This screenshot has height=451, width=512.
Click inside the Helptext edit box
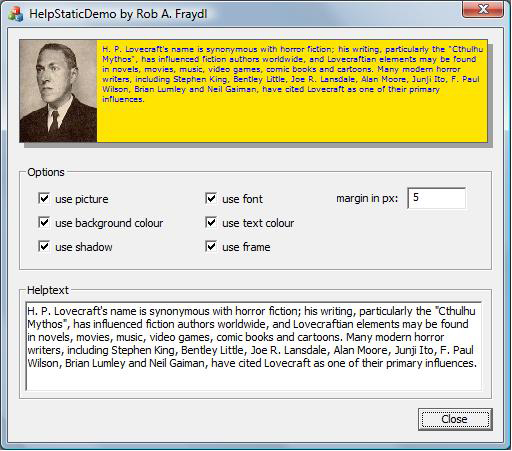coord(253,346)
